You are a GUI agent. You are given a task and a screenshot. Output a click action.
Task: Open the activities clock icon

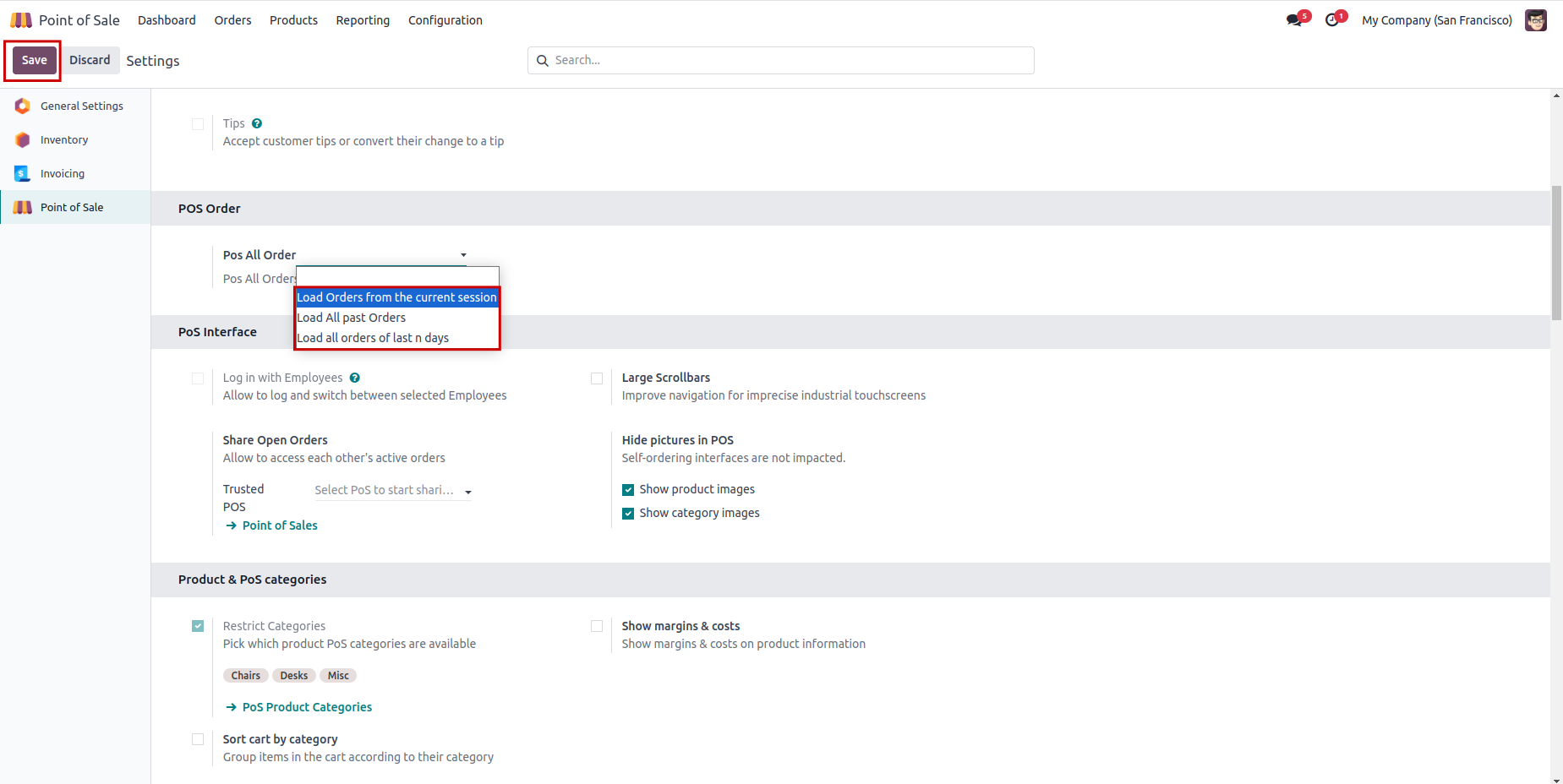click(x=1332, y=20)
